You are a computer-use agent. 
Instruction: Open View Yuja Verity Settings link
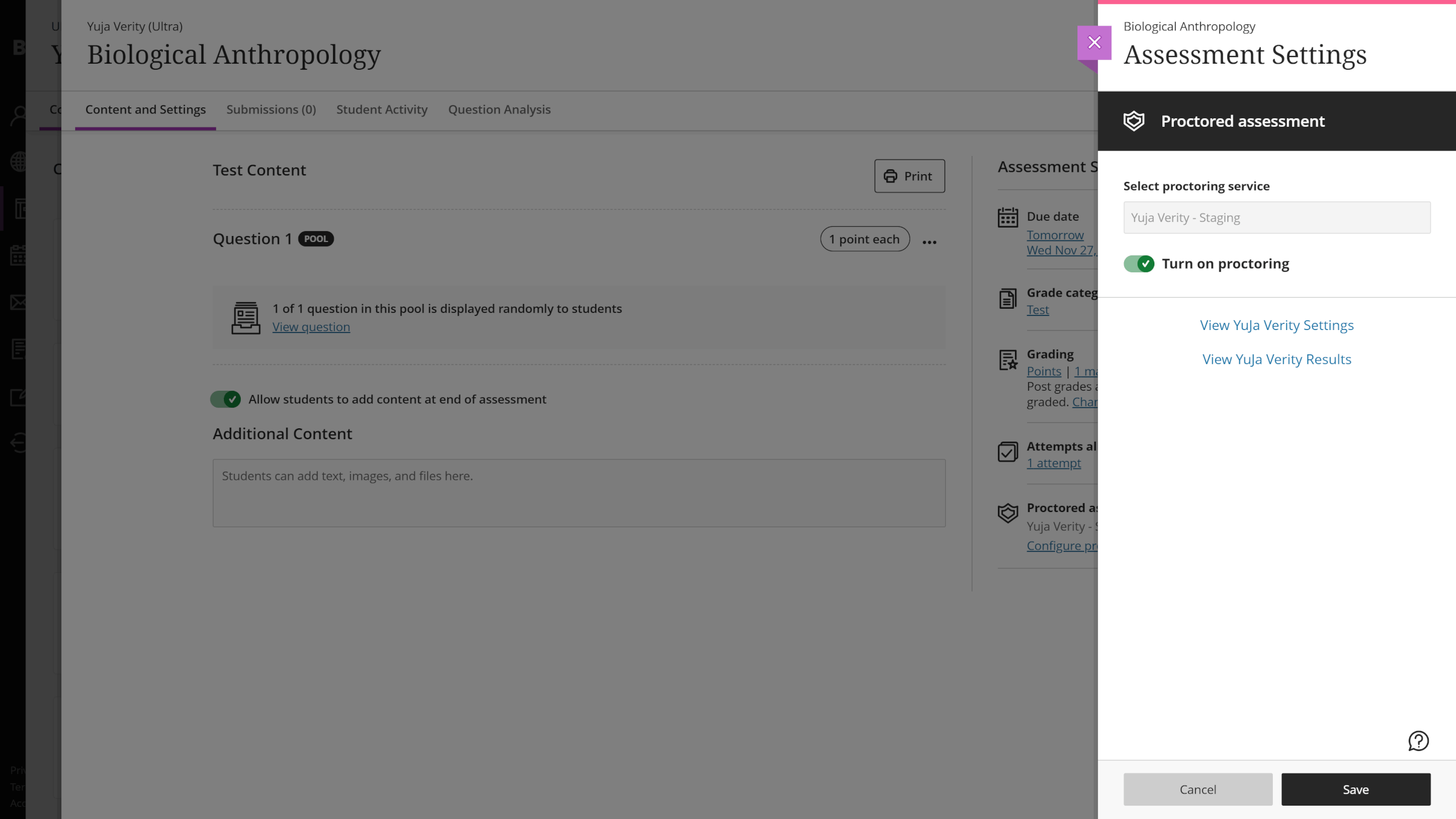[1277, 325]
